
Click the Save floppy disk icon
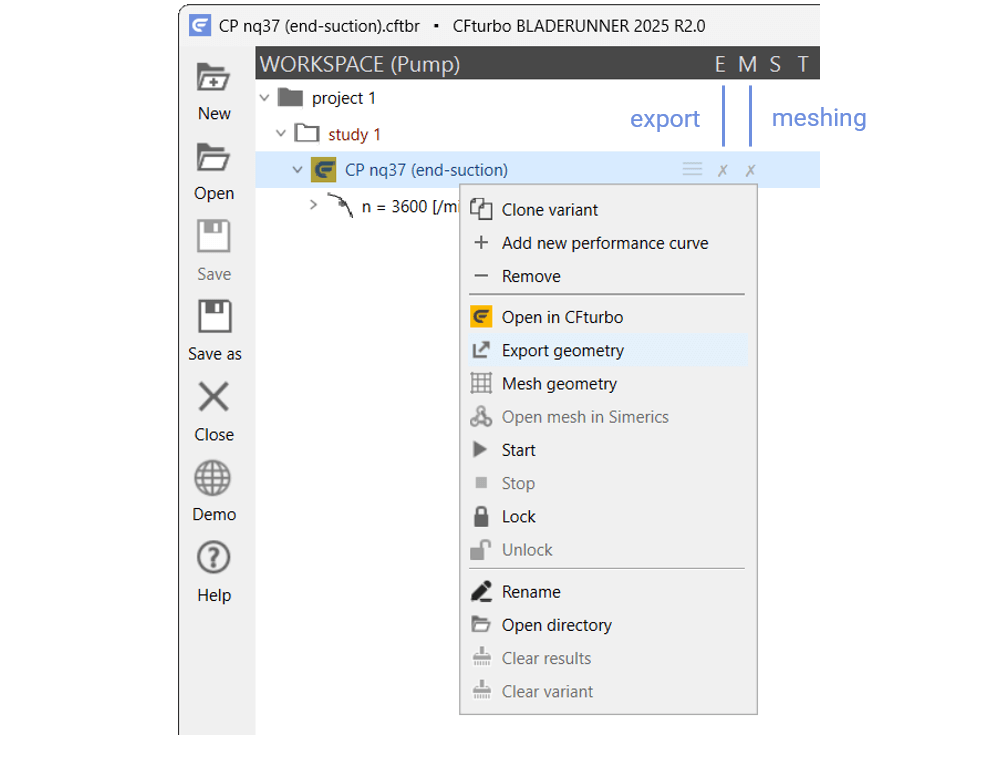click(213, 236)
